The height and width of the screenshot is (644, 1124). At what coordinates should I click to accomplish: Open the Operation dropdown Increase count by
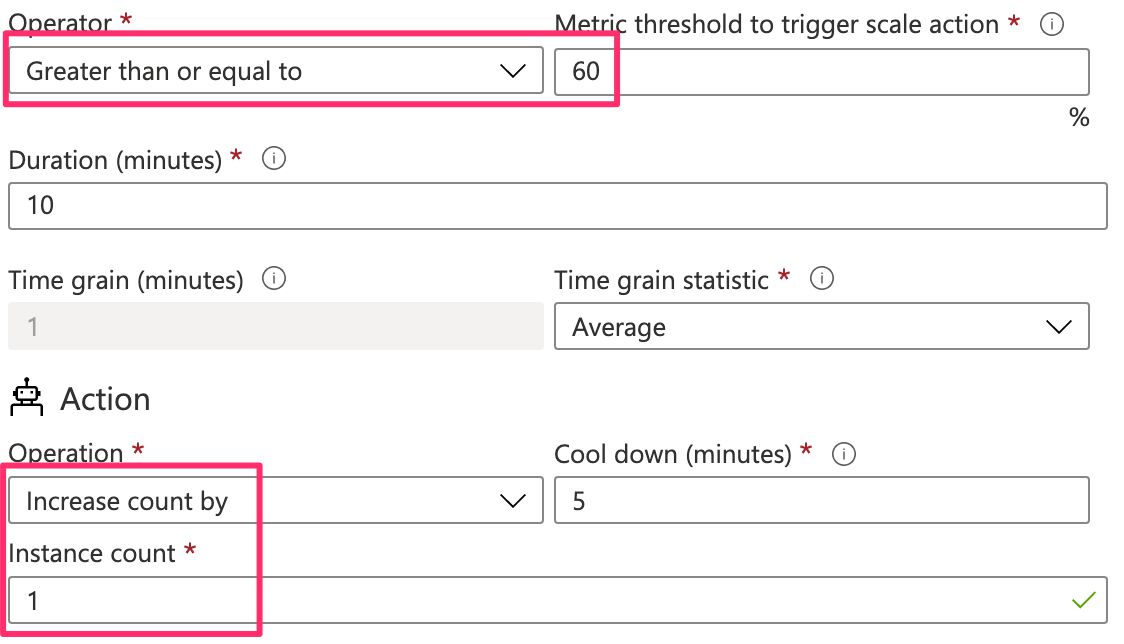click(276, 500)
